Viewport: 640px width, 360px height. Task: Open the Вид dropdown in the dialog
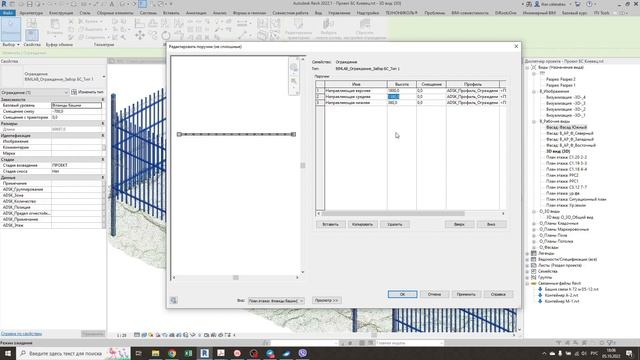point(276,300)
